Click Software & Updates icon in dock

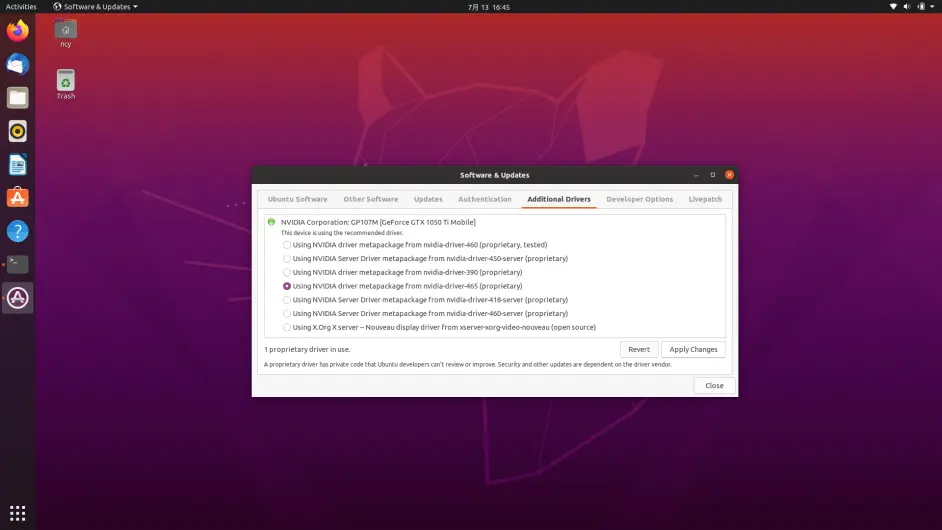click(x=17, y=297)
